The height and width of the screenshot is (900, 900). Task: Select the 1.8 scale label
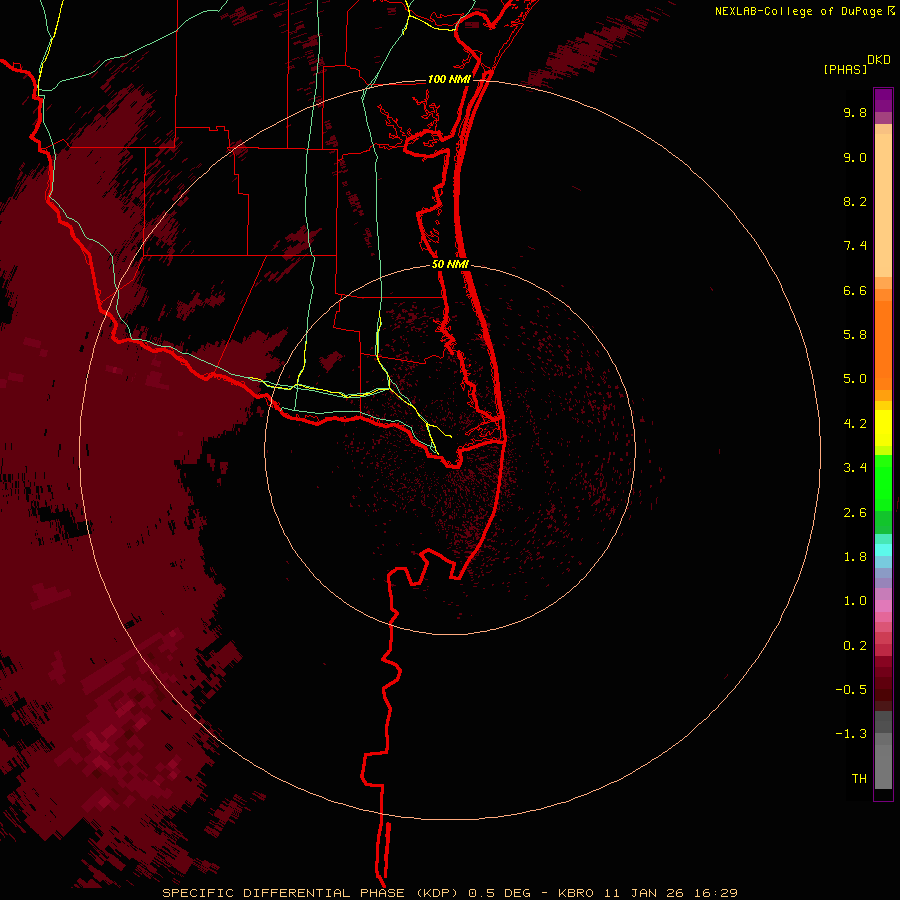[x=855, y=557]
